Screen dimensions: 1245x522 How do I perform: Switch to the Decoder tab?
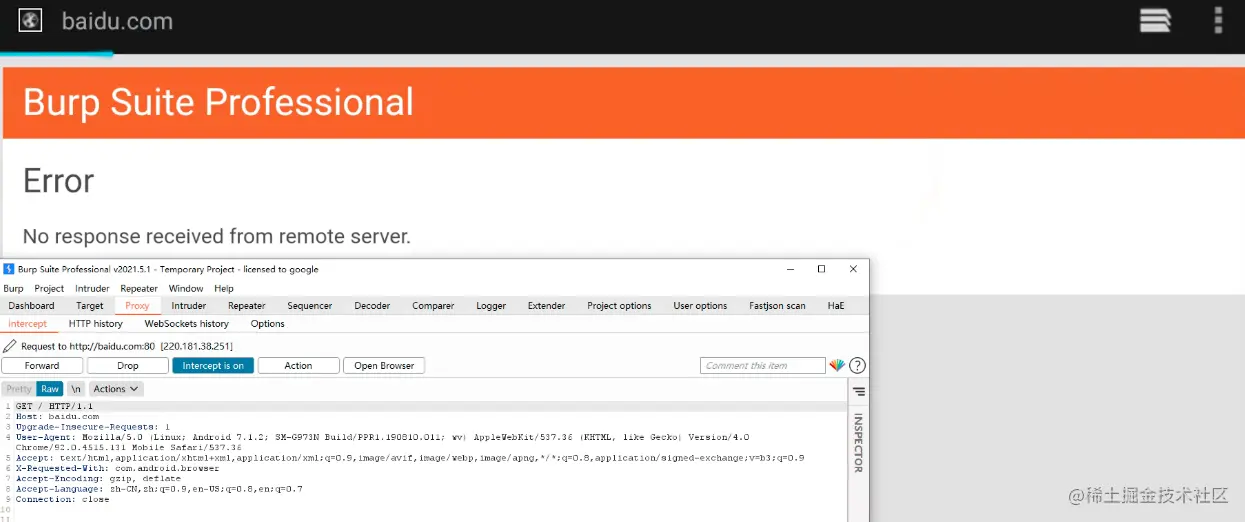(x=372, y=306)
